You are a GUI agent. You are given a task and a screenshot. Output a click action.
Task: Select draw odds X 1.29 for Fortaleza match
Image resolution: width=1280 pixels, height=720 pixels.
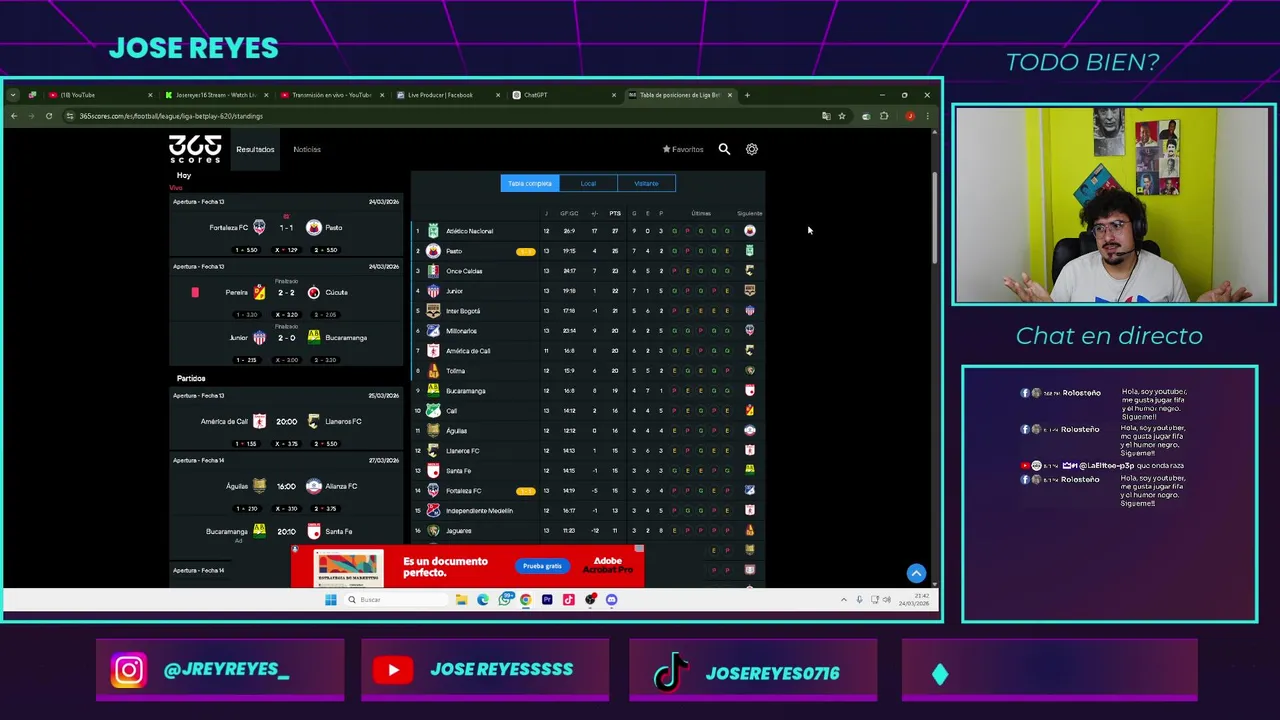click(286, 250)
